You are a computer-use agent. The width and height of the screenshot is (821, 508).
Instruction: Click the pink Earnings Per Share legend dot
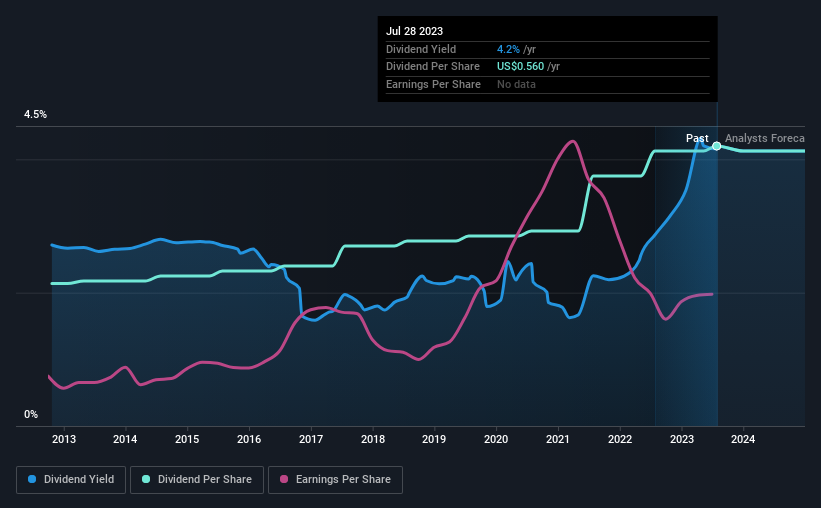(x=284, y=479)
